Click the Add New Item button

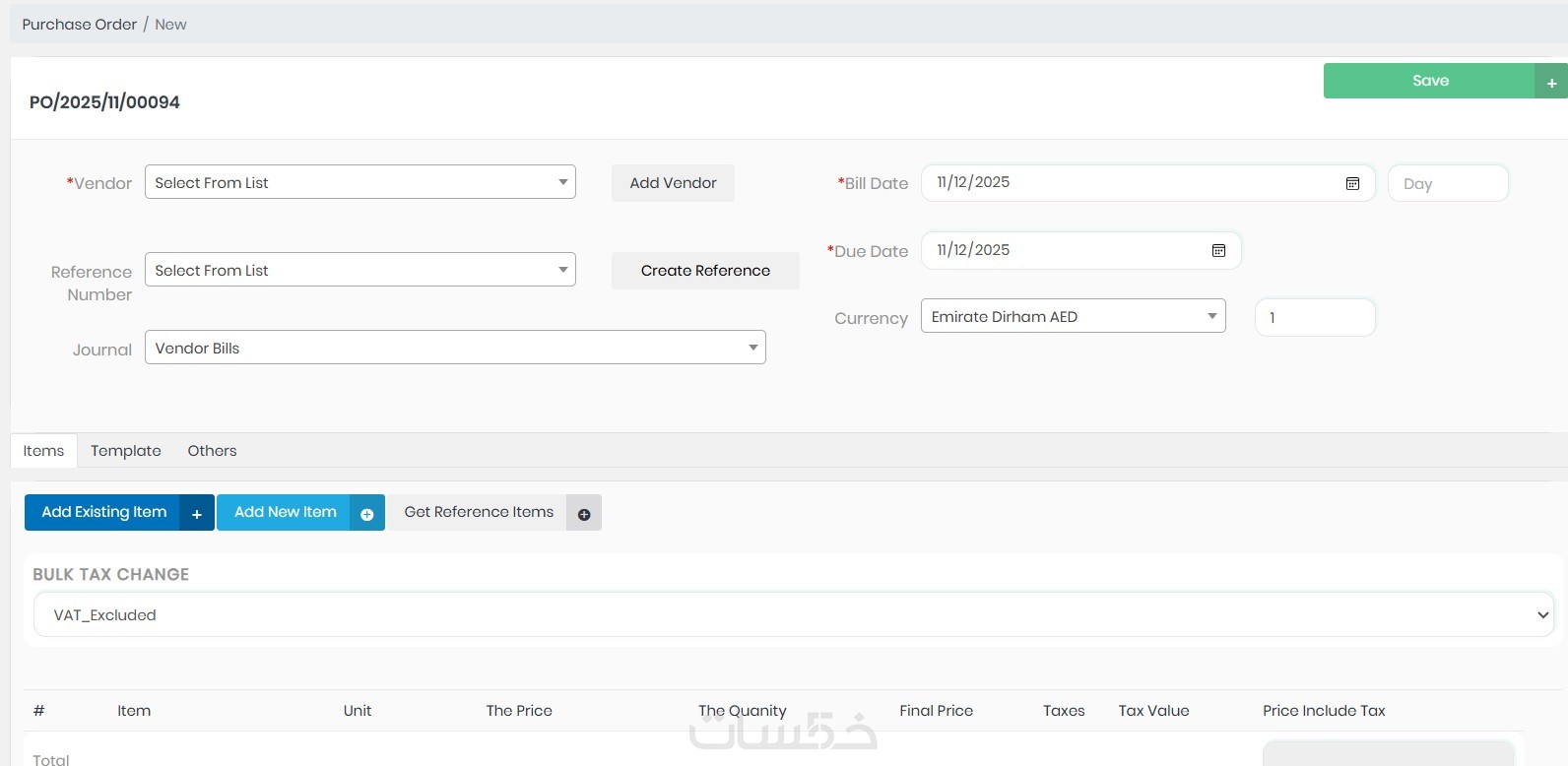click(284, 512)
